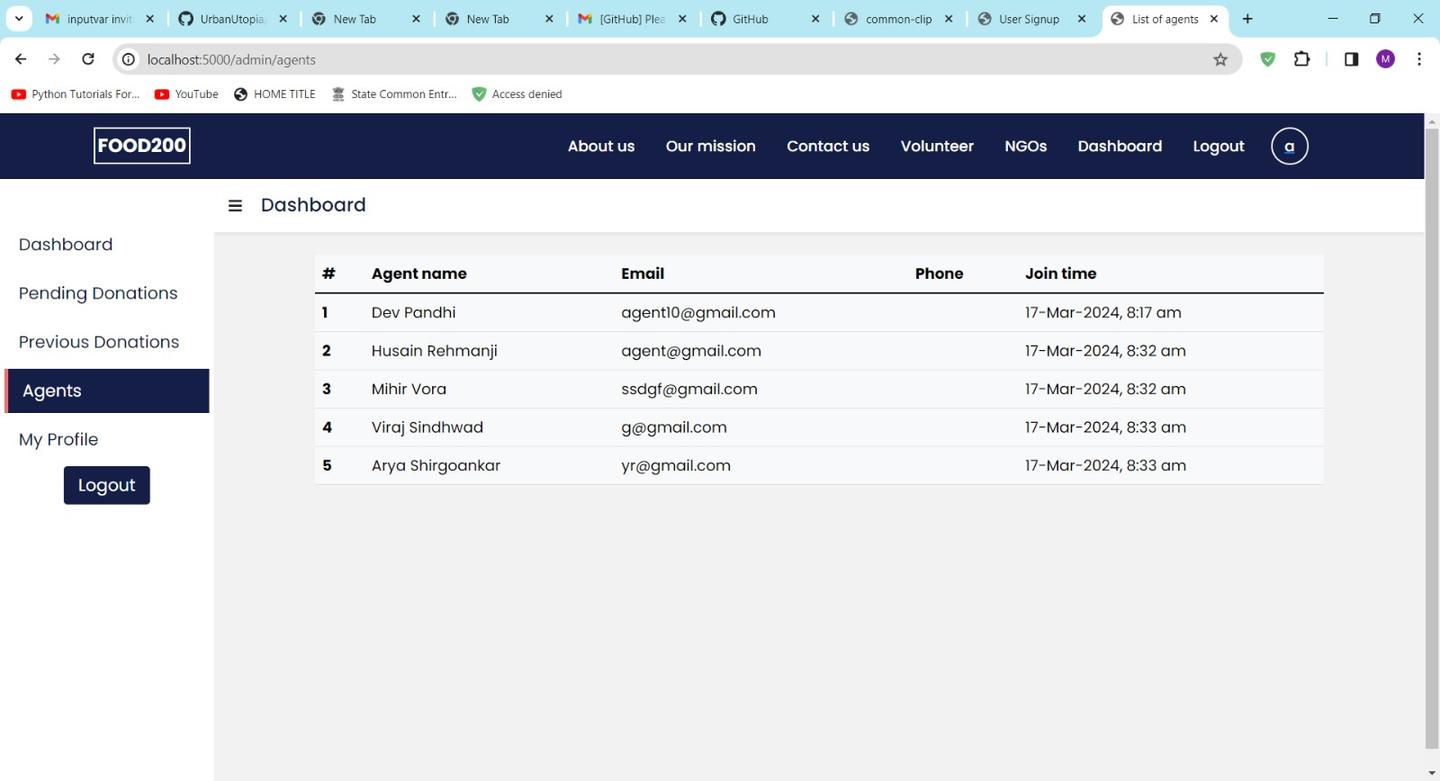Click email agent10@gmail.com
This screenshot has height=781, width=1440.
click(698, 312)
